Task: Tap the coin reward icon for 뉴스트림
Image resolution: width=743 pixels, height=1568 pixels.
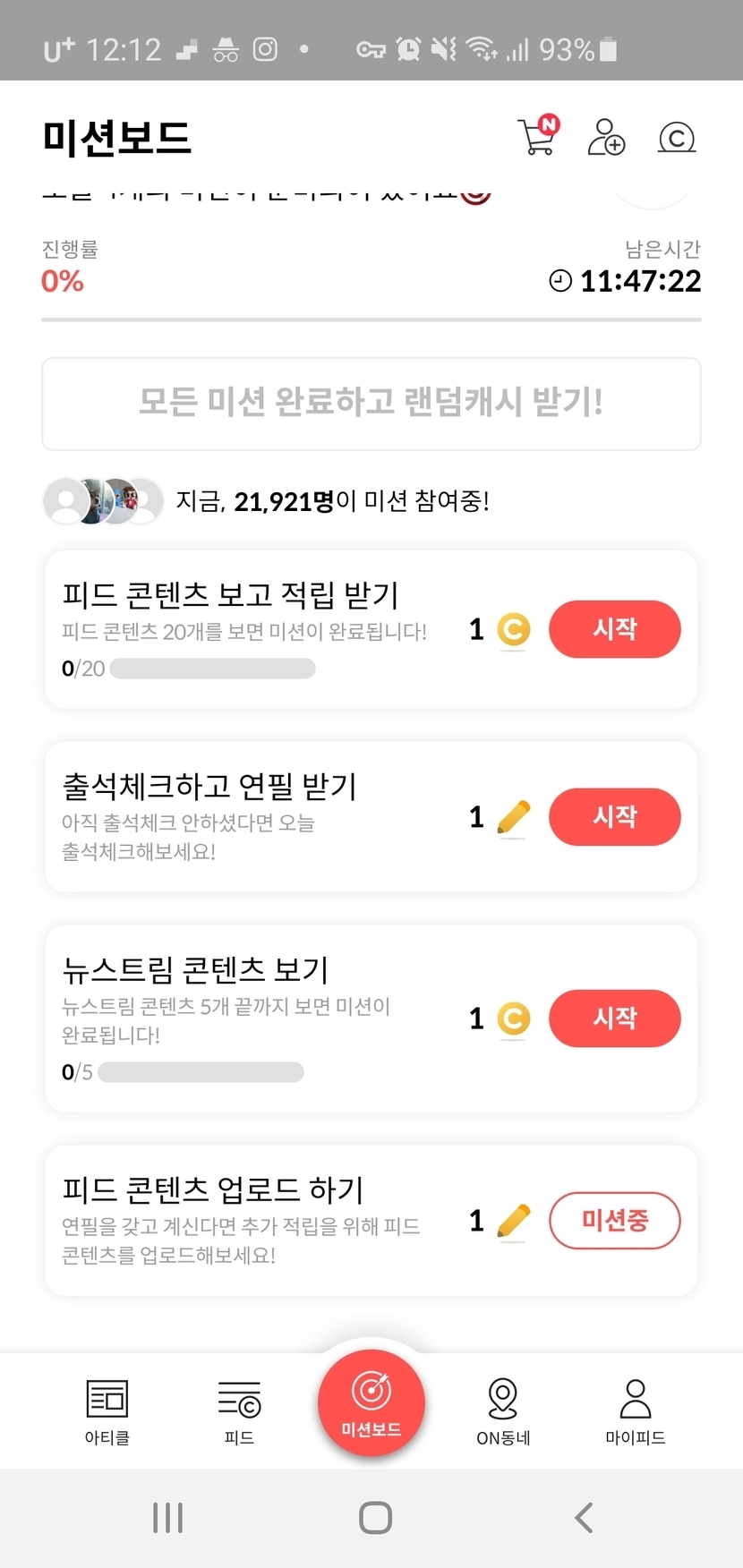Action: 513,1018
